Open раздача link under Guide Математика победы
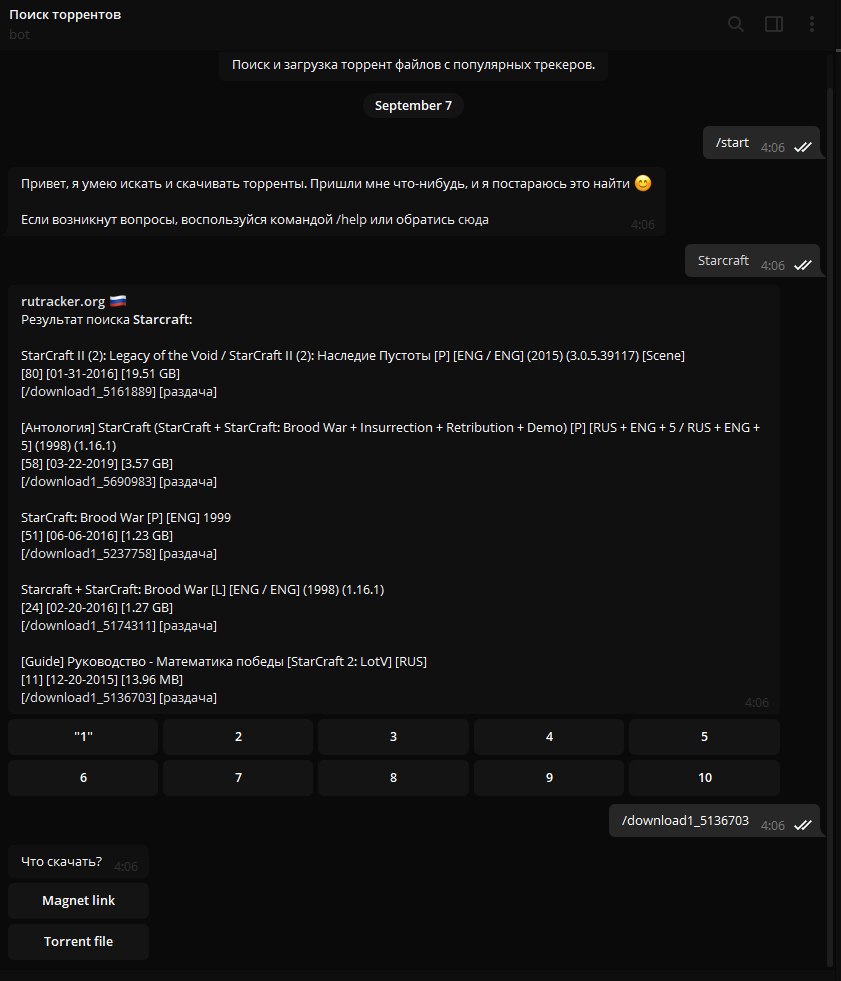This screenshot has width=841, height=981. click(188, 698)
